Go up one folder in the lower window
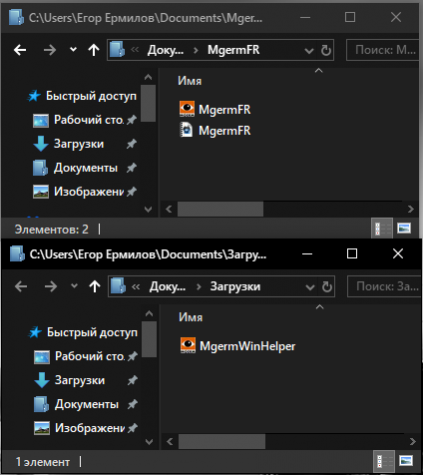The height and width of the screenshot is (475, 423). (x=95, y=286)
